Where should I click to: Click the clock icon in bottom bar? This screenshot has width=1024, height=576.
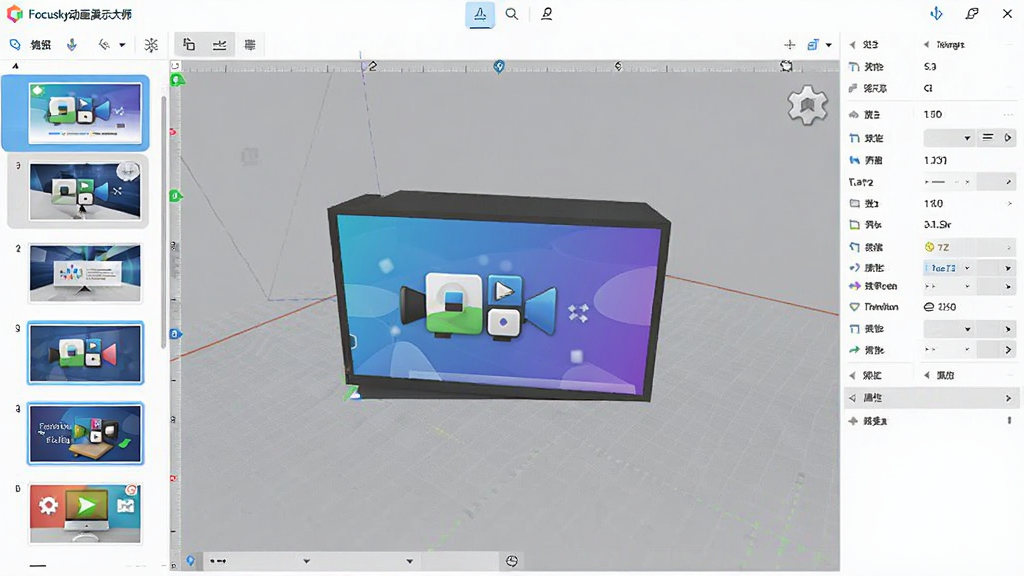click(x=512, y=560)
